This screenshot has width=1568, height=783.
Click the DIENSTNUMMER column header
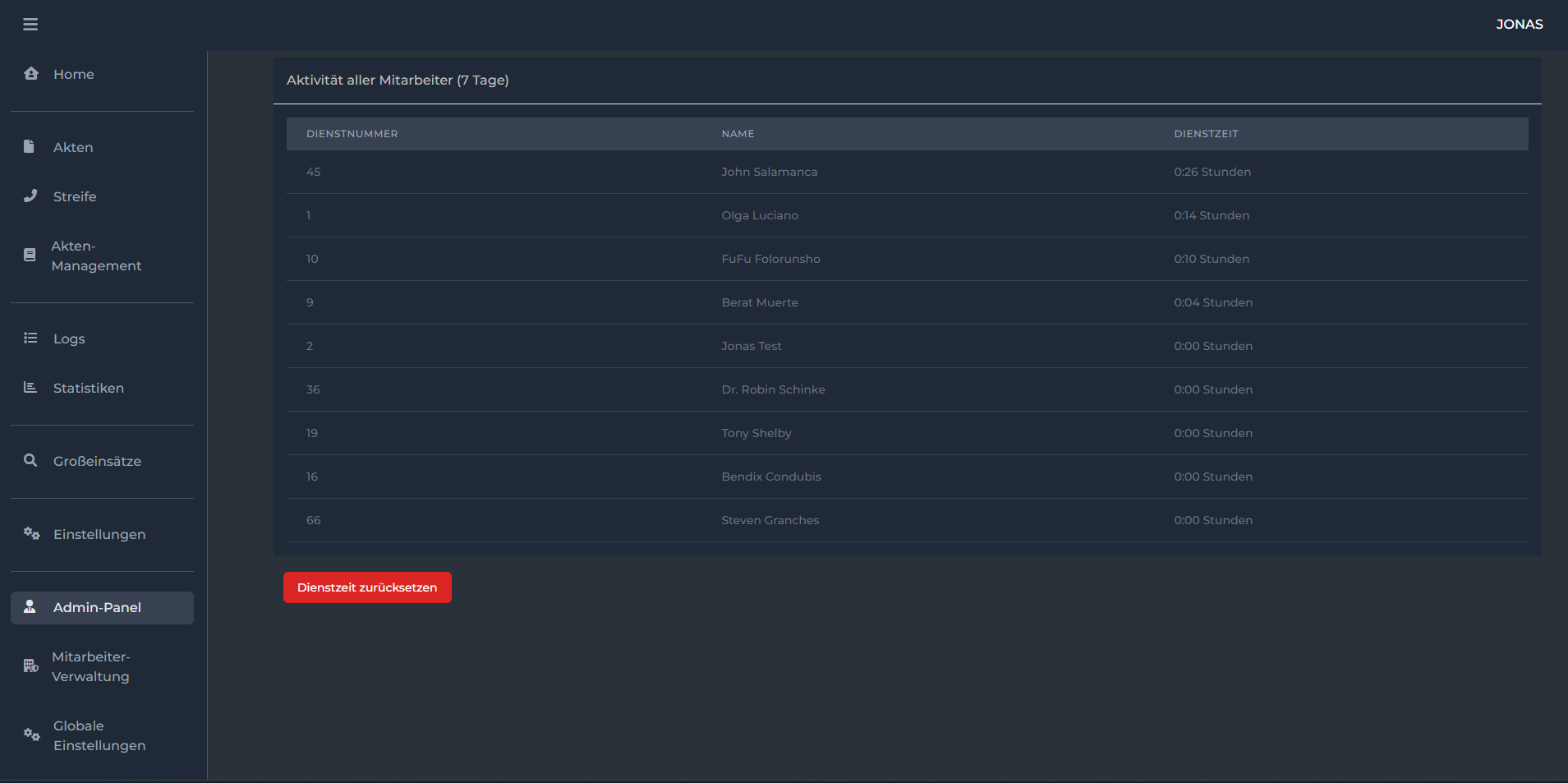pos(352,134)
